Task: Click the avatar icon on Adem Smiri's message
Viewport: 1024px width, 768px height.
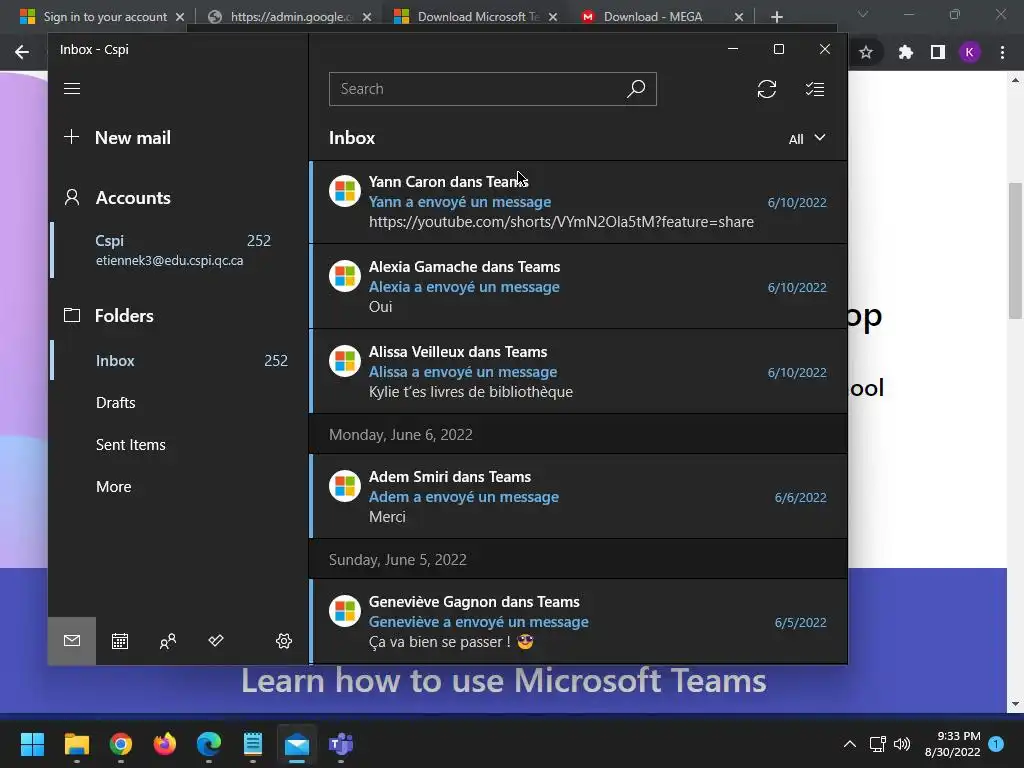Action: click(345, 487)
